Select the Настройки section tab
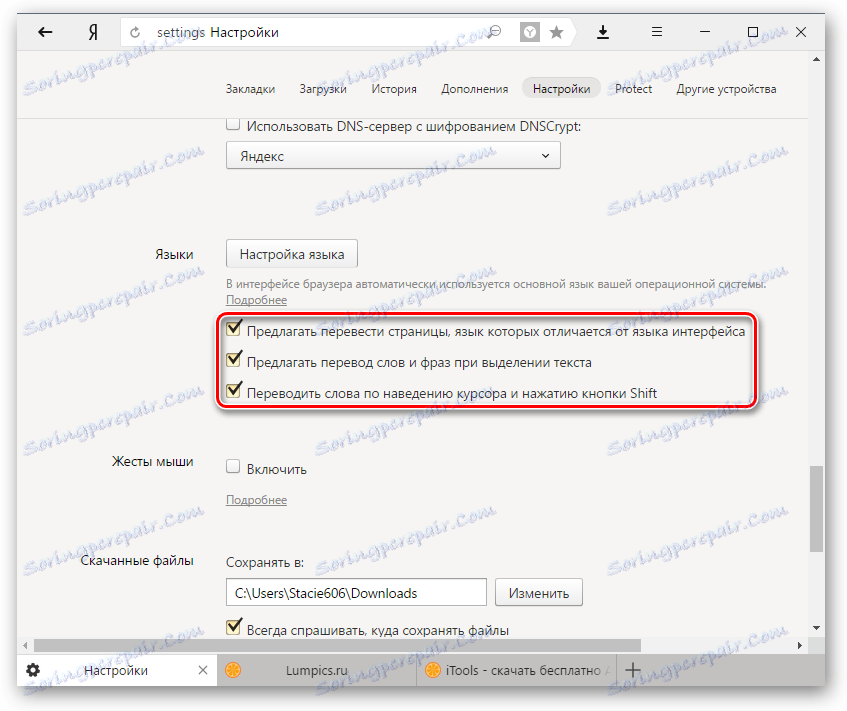The height and width of the screenshot is (711, 847). [561, 89]
